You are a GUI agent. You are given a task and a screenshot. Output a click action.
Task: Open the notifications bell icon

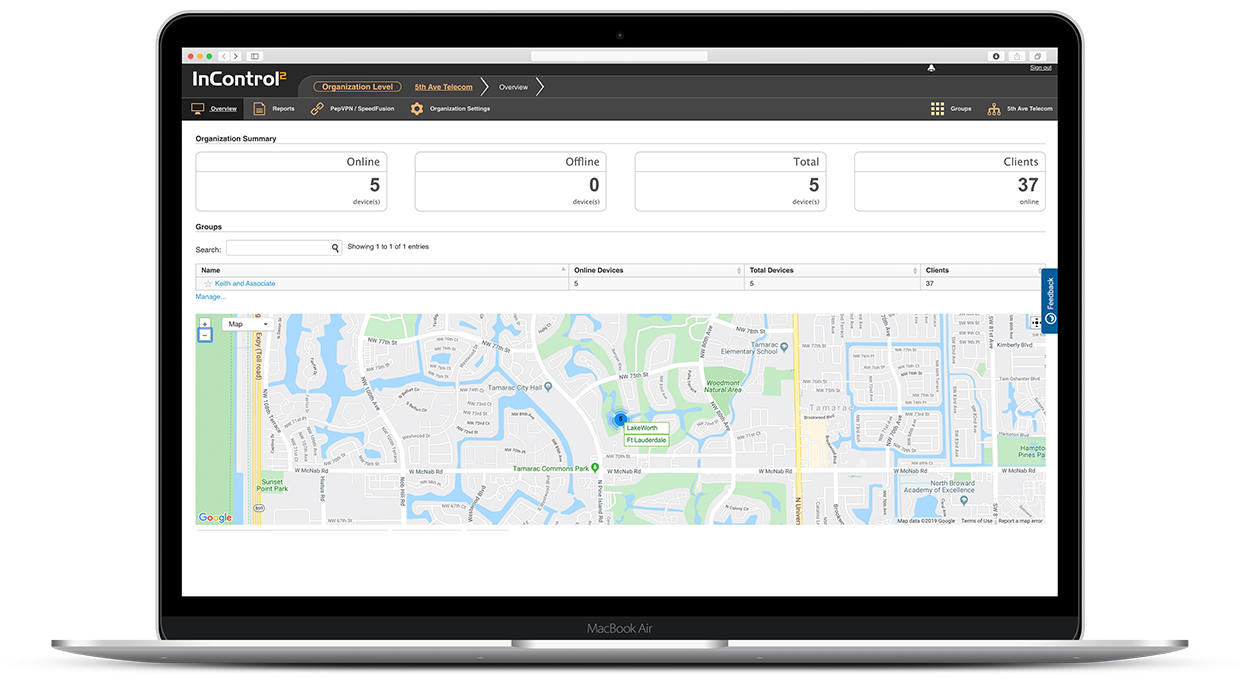[930, 67]
